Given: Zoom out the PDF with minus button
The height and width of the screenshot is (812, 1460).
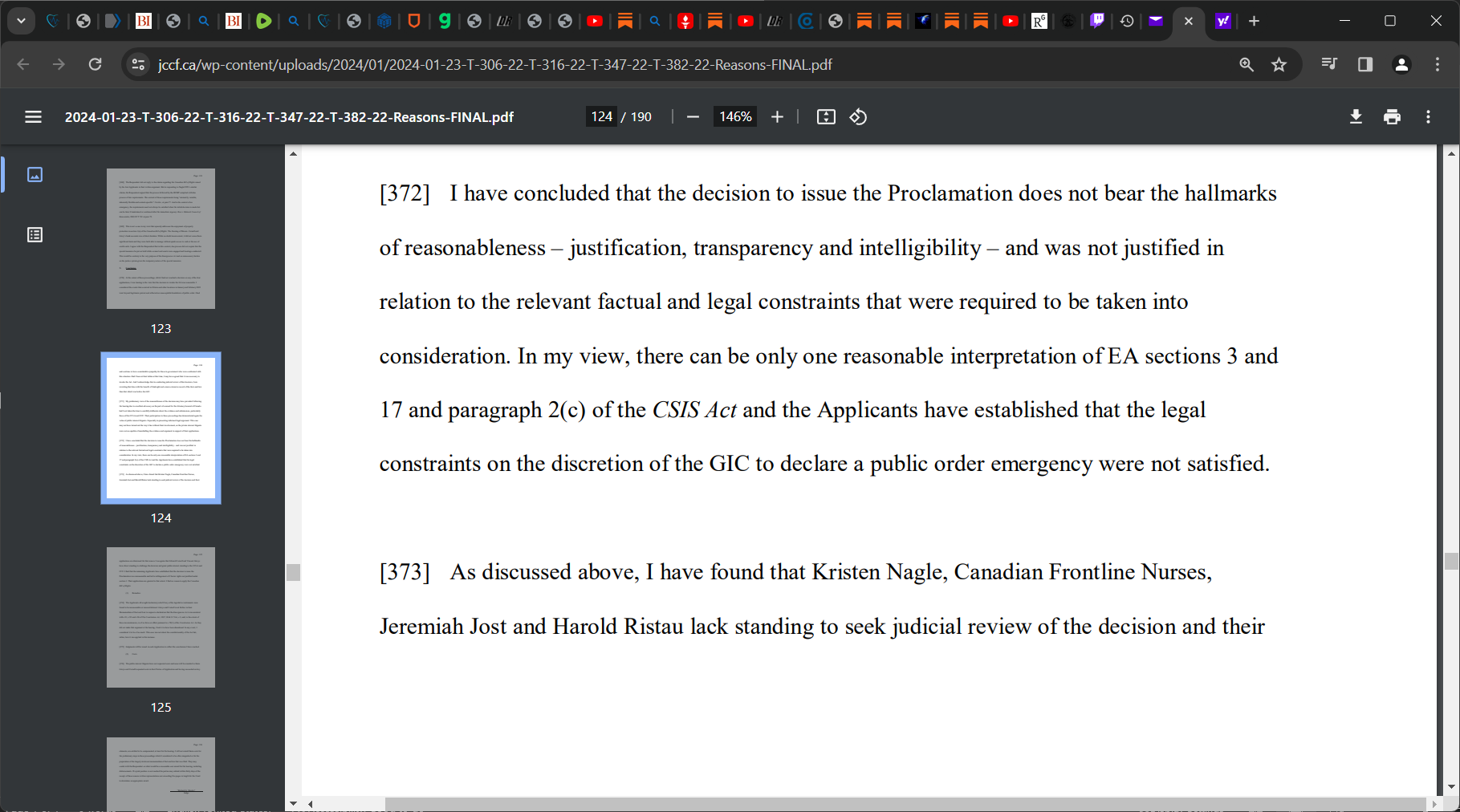Looking at the screenshot, I should [x=693, y=117].
